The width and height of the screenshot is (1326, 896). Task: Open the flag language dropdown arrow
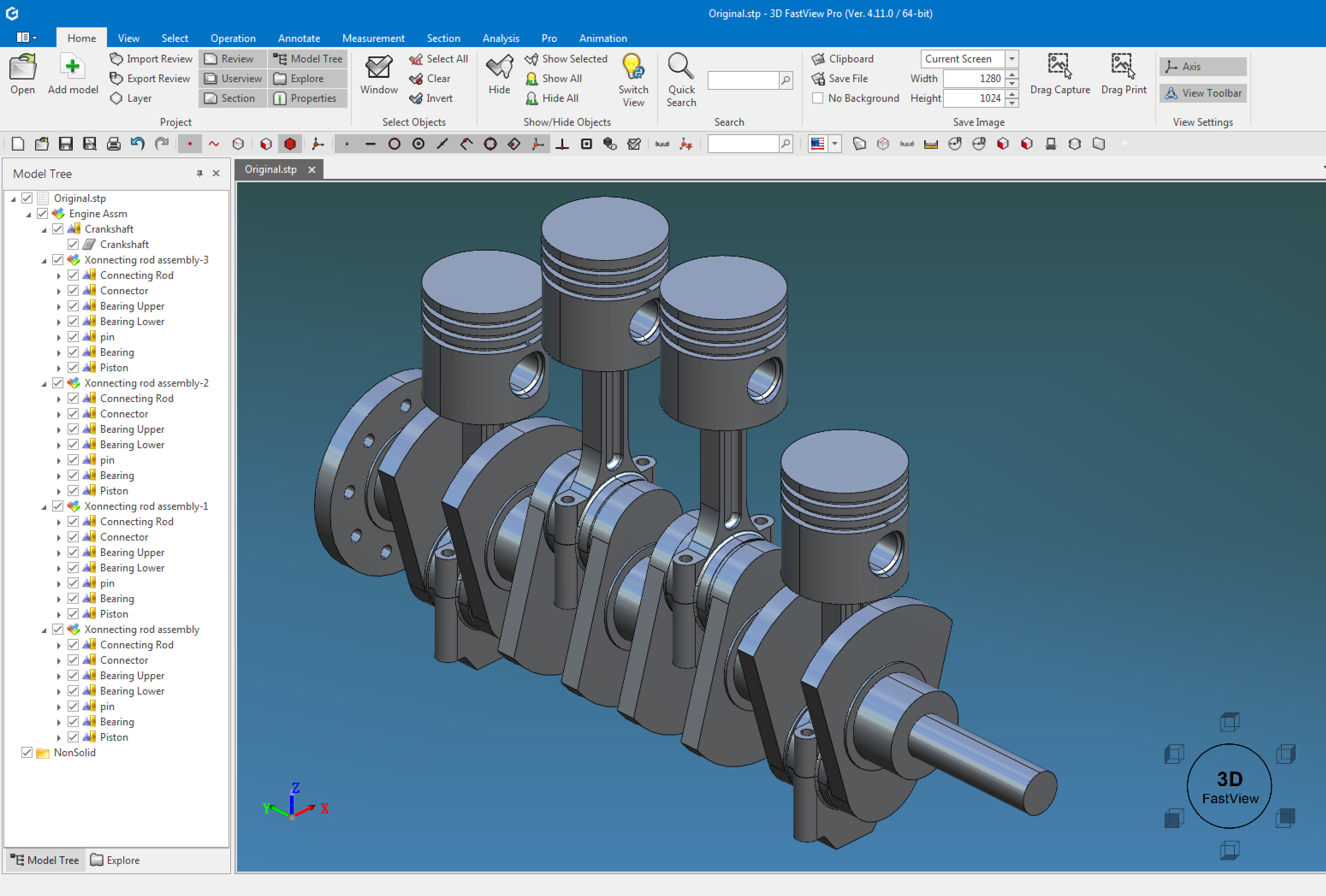point(834,144)
